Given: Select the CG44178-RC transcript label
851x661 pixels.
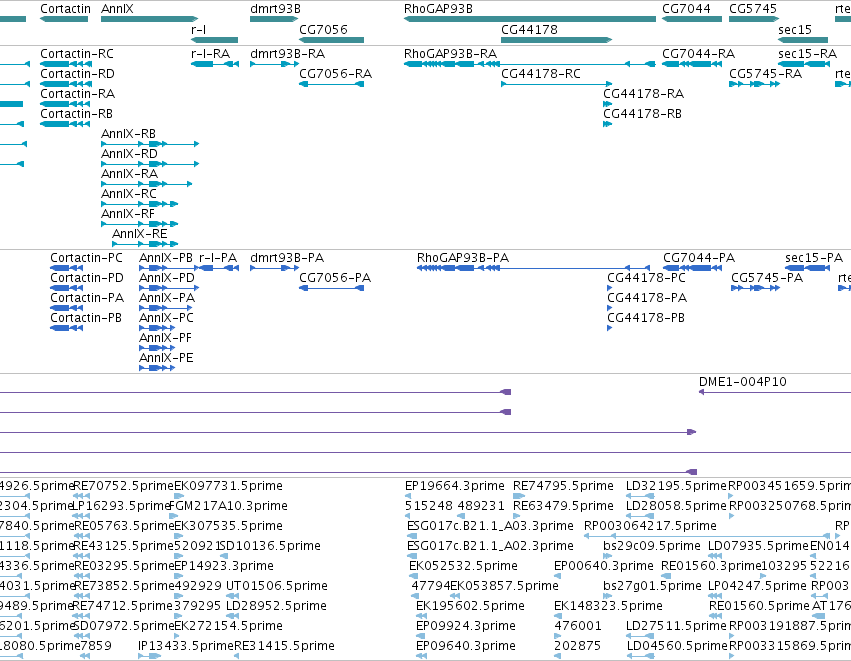Looking at the screenshot, I should [541, 74].
